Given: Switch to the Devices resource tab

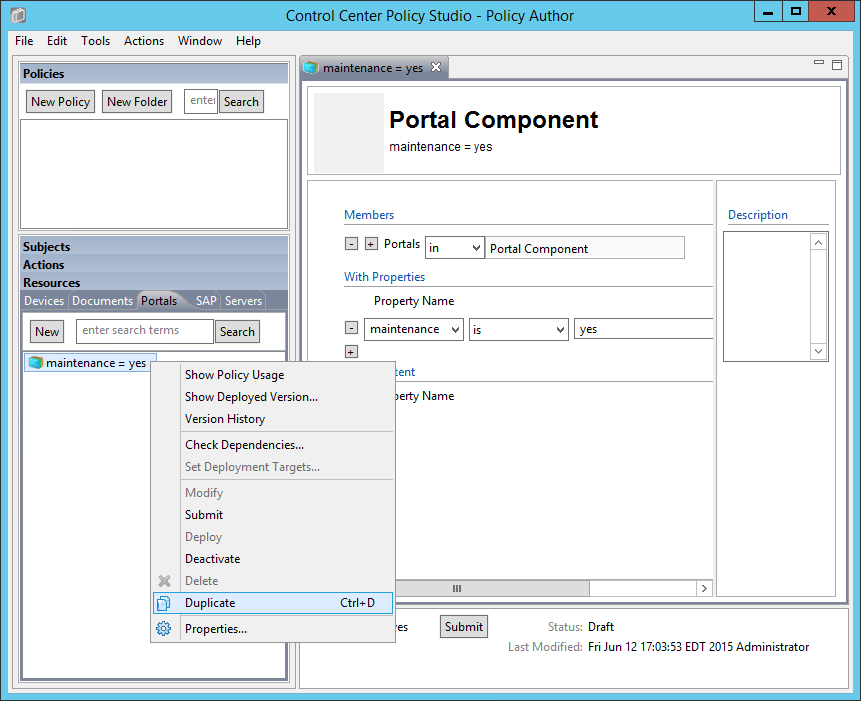Looking at the screenshot, I should 44,301.
